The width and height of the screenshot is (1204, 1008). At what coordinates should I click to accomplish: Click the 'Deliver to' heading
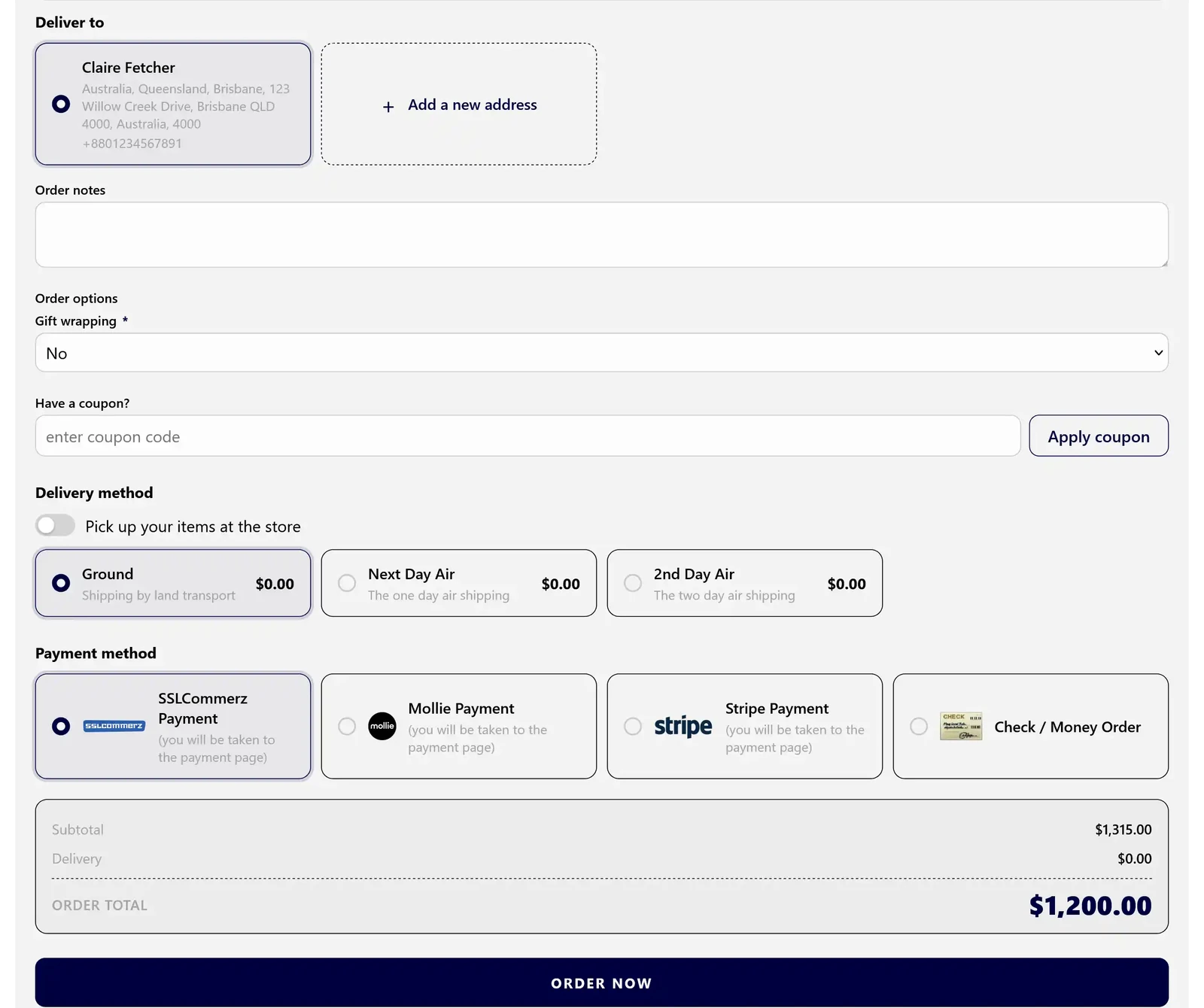pyautogui.click(x=69, y=23)
